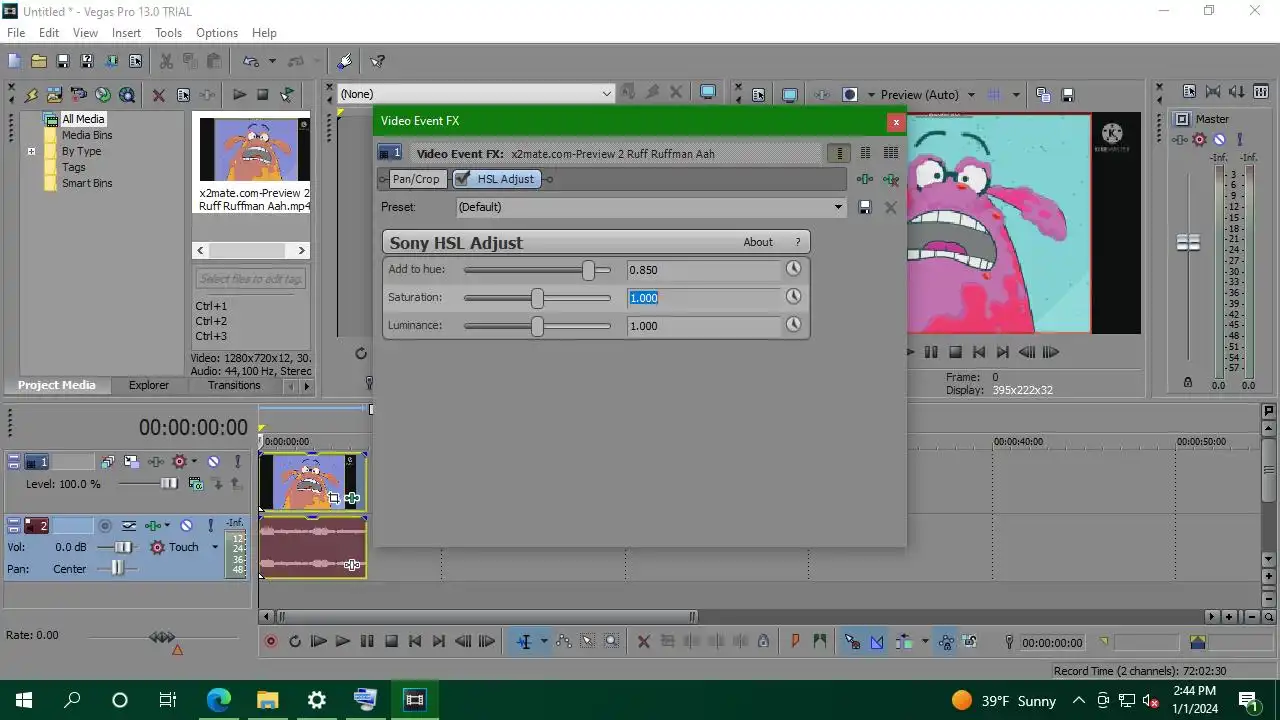This screenshot has width=1280, height=720.
Task: Solo video track 1
Action: pos(237,462)
